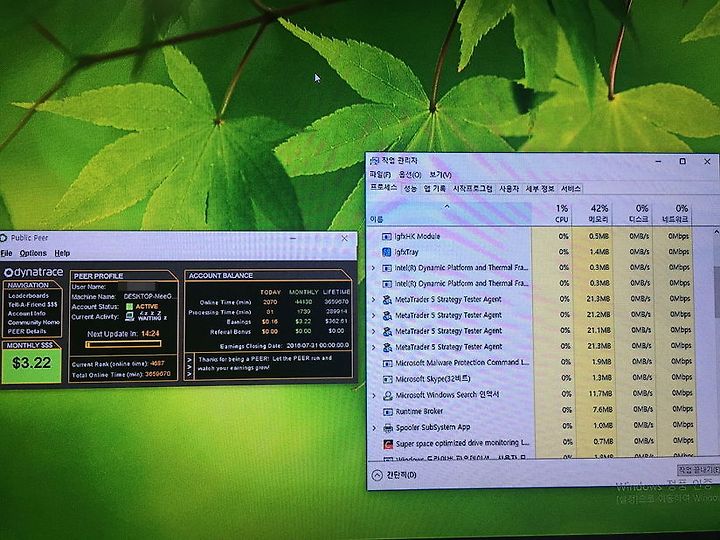Expand the Spooler SubSystem App process

(x=374, y=428)
